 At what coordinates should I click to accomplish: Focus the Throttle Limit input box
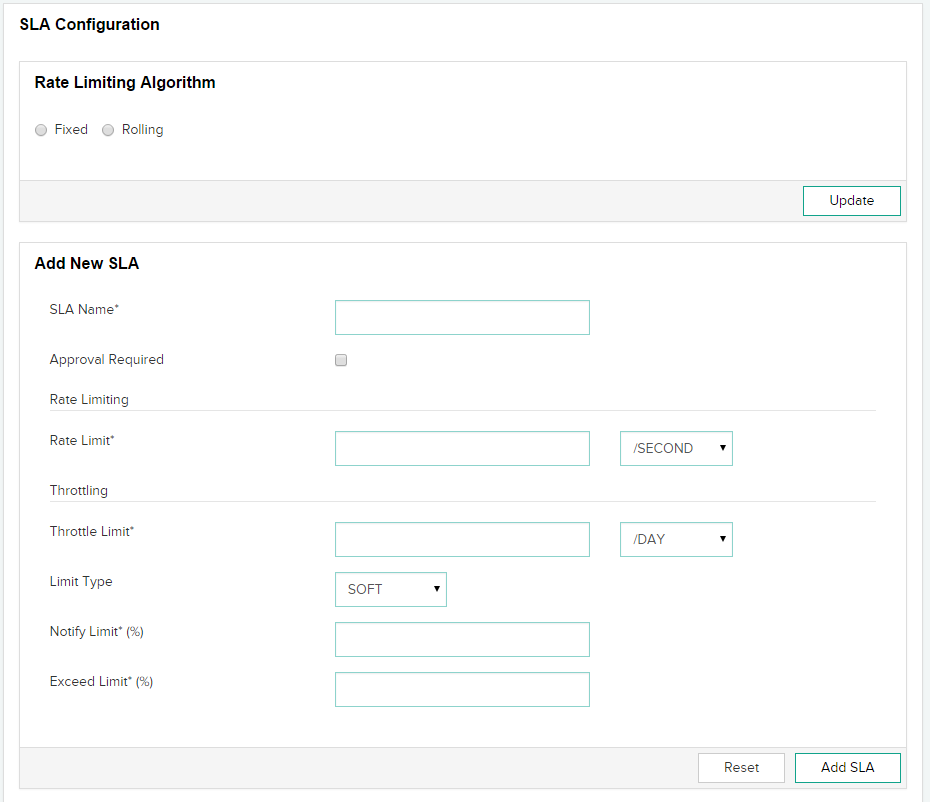[462, 539]
